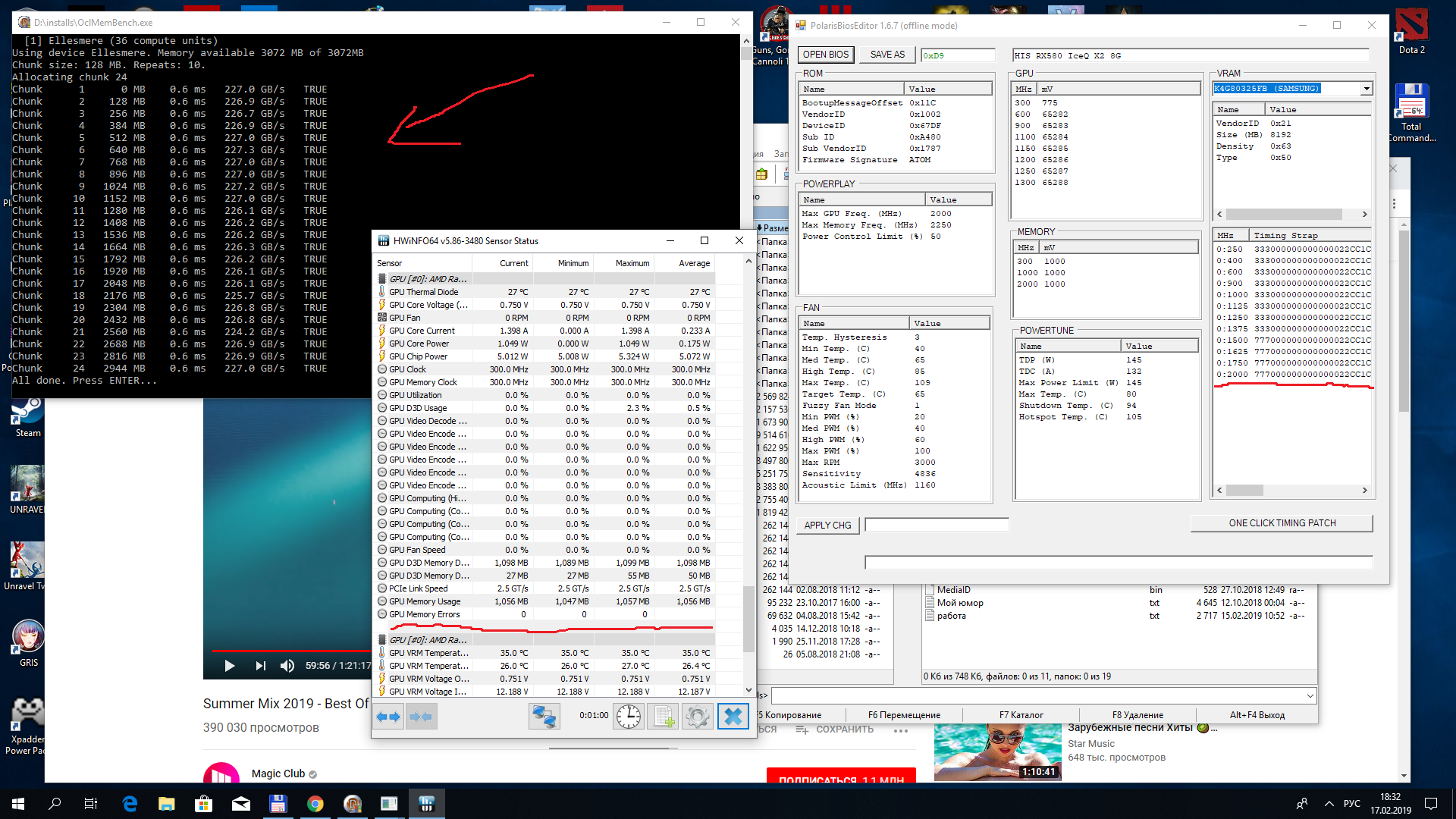This screenshot has width=1456, height=819.
Task: Open Google Chrome from the taskbar
Action: click(315, 804)
